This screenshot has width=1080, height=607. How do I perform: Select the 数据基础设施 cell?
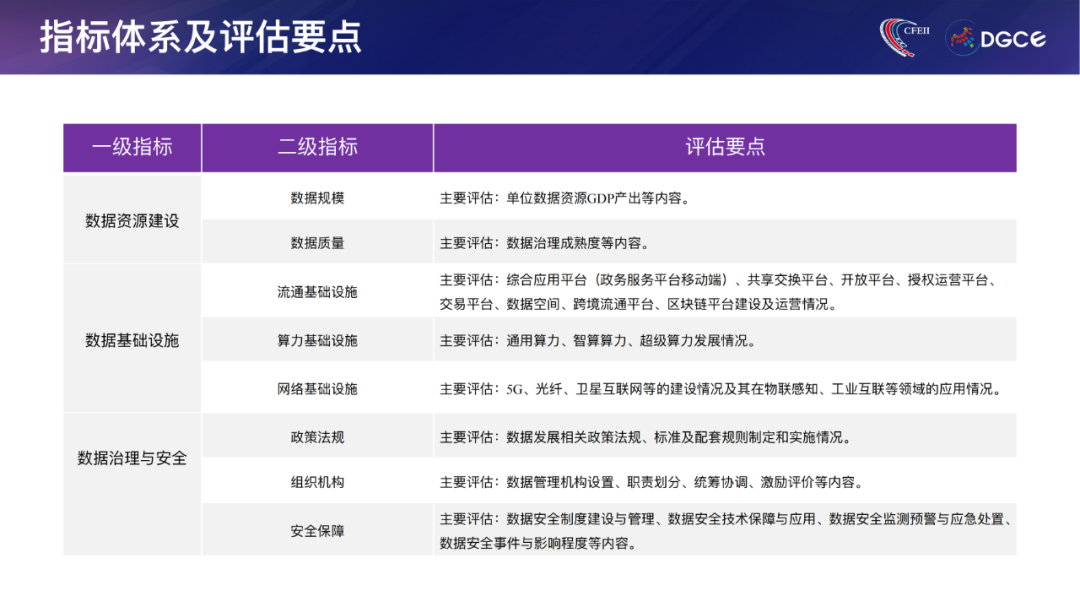click(132, 340)
